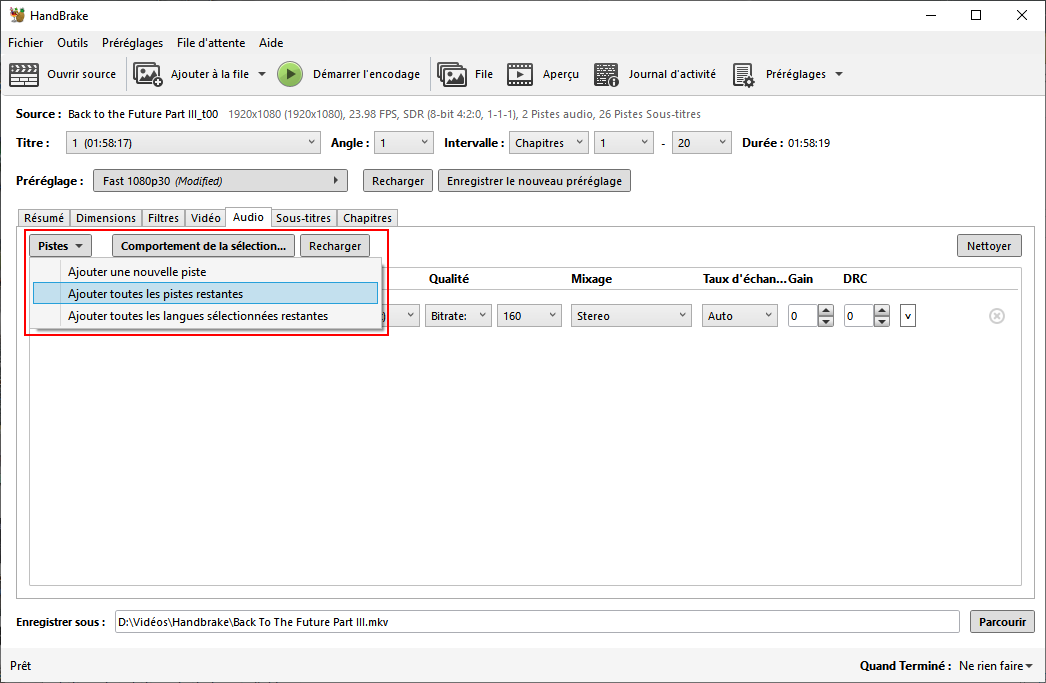This screenshot has width=1046, height=683.
Task: Click the Ouvrir source clapperboard icon
Action: 24,74
